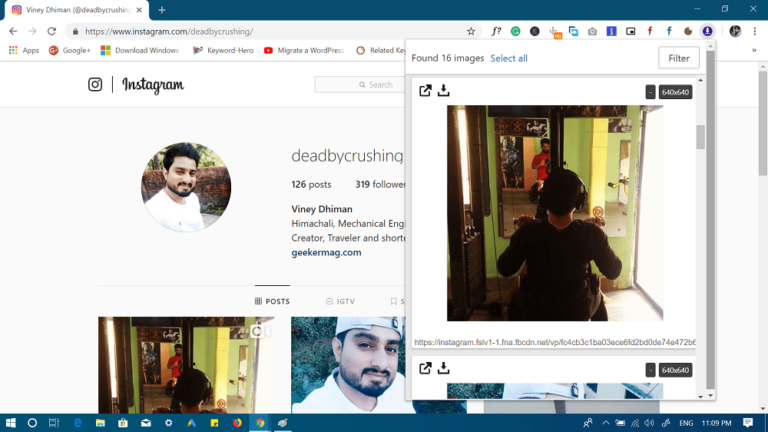Download the first found image

(x=443, y=91)
